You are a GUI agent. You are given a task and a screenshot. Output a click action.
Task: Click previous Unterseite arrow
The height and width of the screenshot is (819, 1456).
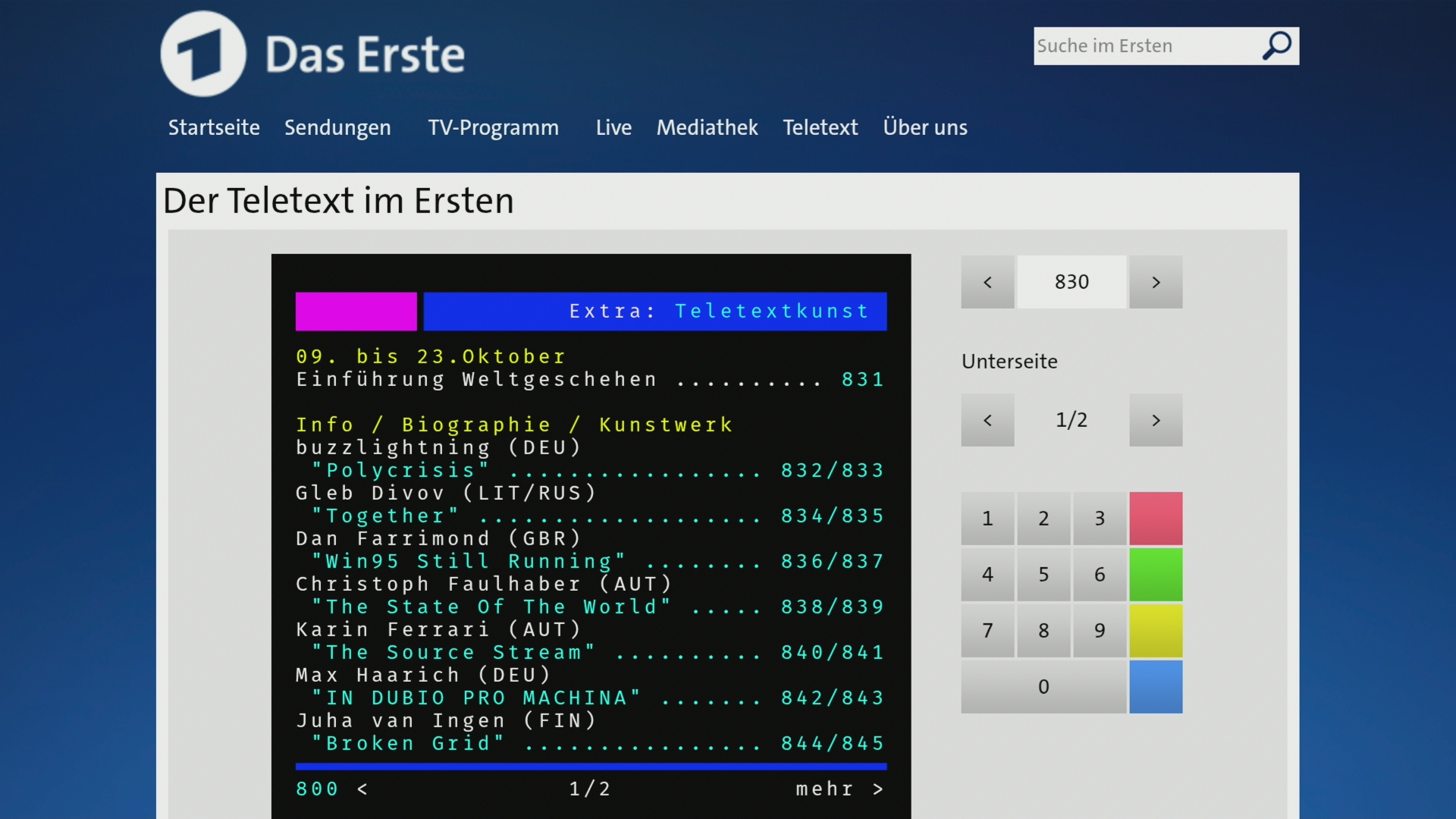(x=987, y=420)
